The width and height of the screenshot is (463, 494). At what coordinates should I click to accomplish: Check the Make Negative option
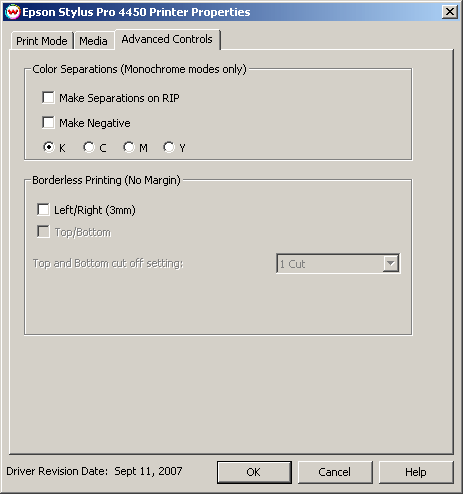(48, 122)
